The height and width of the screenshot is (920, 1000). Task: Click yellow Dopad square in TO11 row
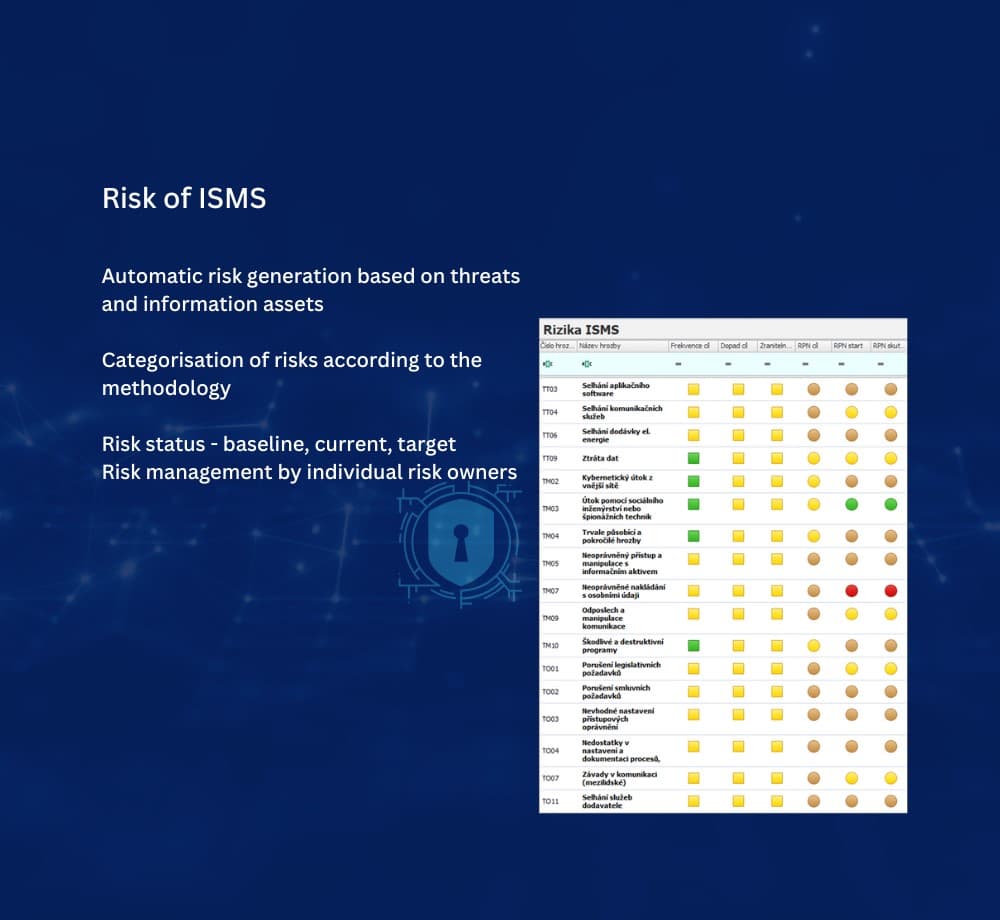tap(739, 801)
